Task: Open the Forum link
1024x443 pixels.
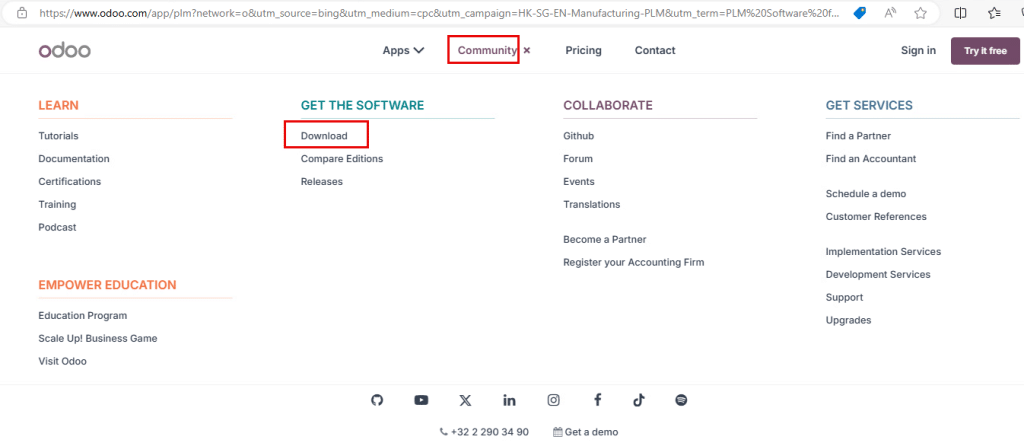Action: [x=578, y=159]
